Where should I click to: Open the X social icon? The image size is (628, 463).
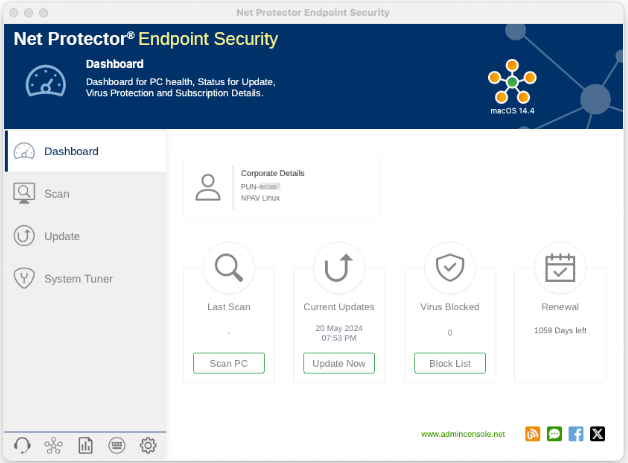pyautogui.click(x=598, y=434)
